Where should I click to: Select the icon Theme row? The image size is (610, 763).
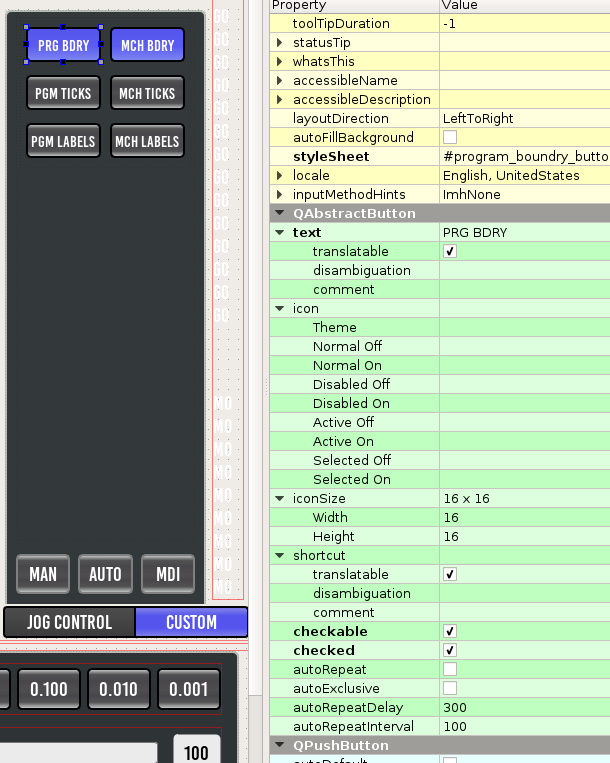440,327
